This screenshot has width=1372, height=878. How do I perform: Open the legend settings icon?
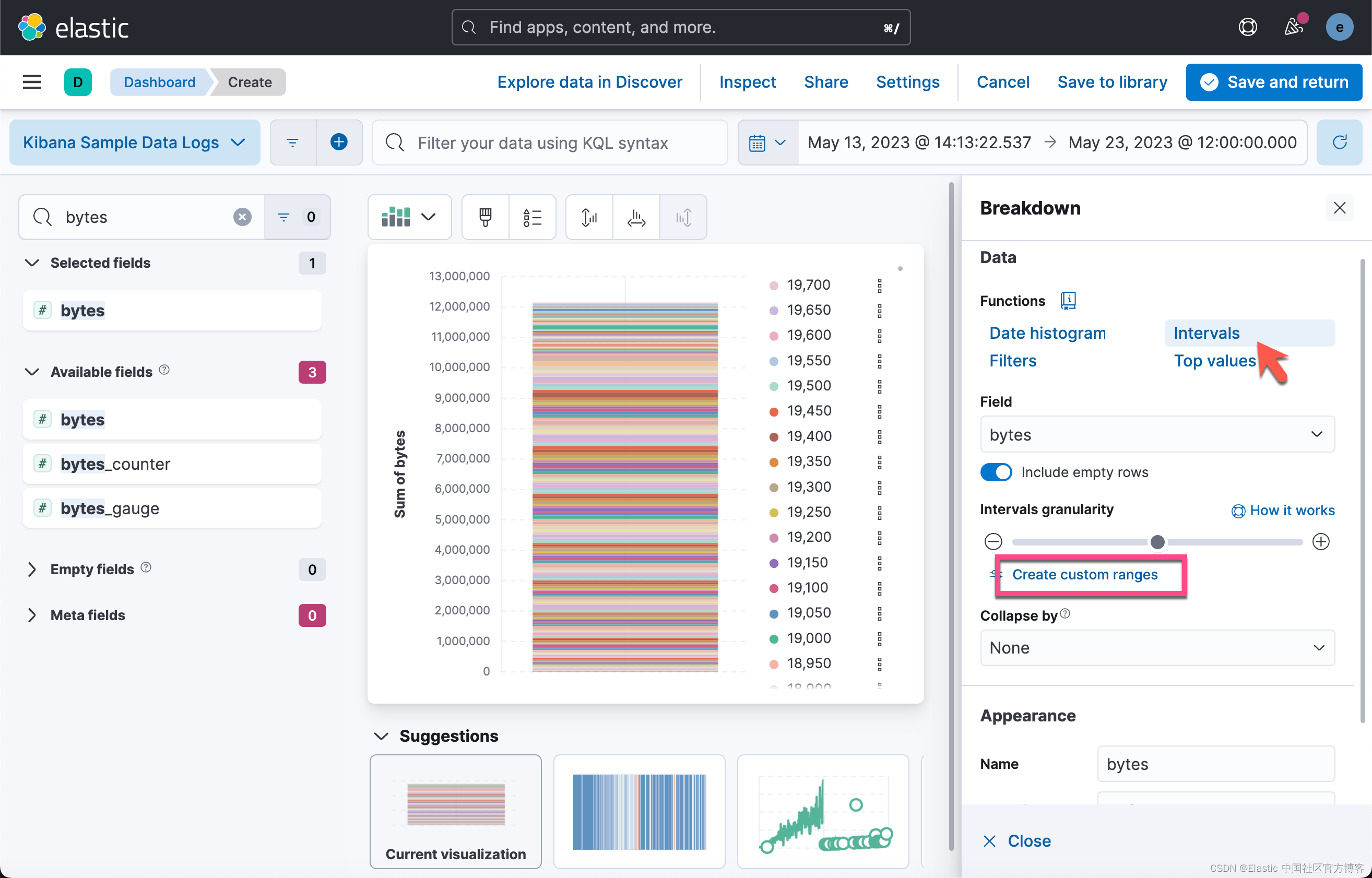pos(532,217)
